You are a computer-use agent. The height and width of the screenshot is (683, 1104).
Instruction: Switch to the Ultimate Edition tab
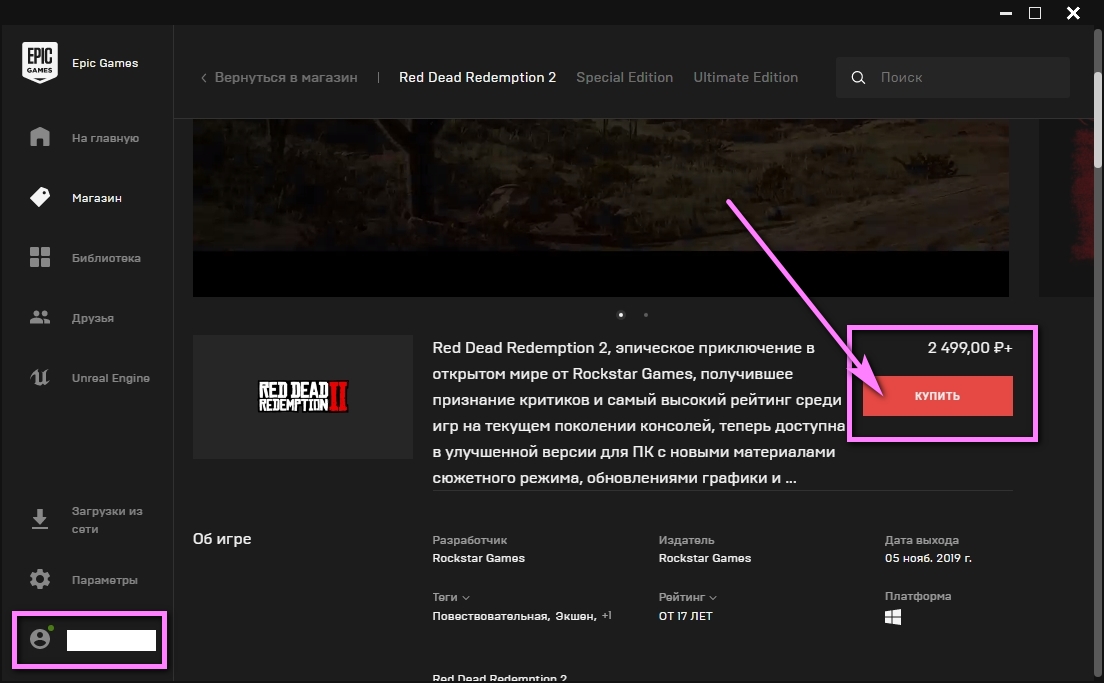point(745,78)
